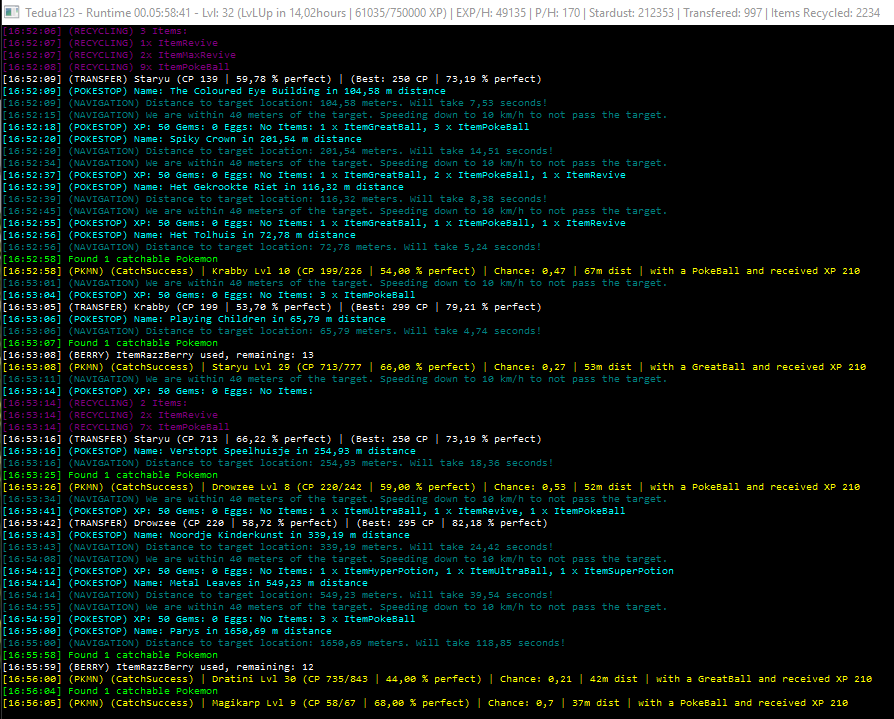The height and width of the screenshot is (719, 894).
Task: Click the 'Metal Leaves in 549,23 m' line
Action: click(x=185, y=583)
